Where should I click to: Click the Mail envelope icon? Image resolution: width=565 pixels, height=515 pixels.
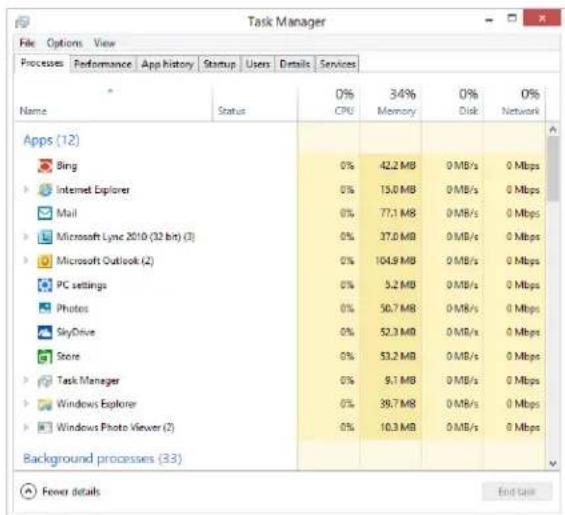[x=45, y=213]
